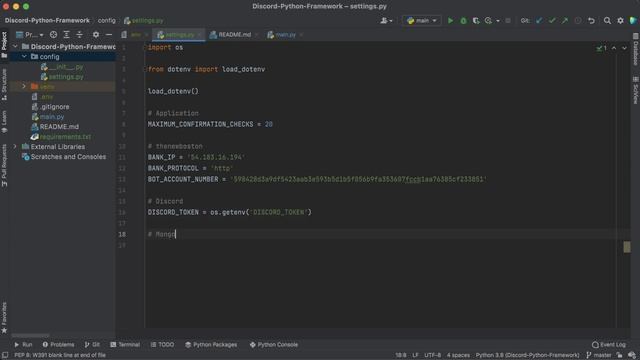This screenshot has height=360, width=640.
Task: Open the Terminal tool window
Action: (125, 345)
